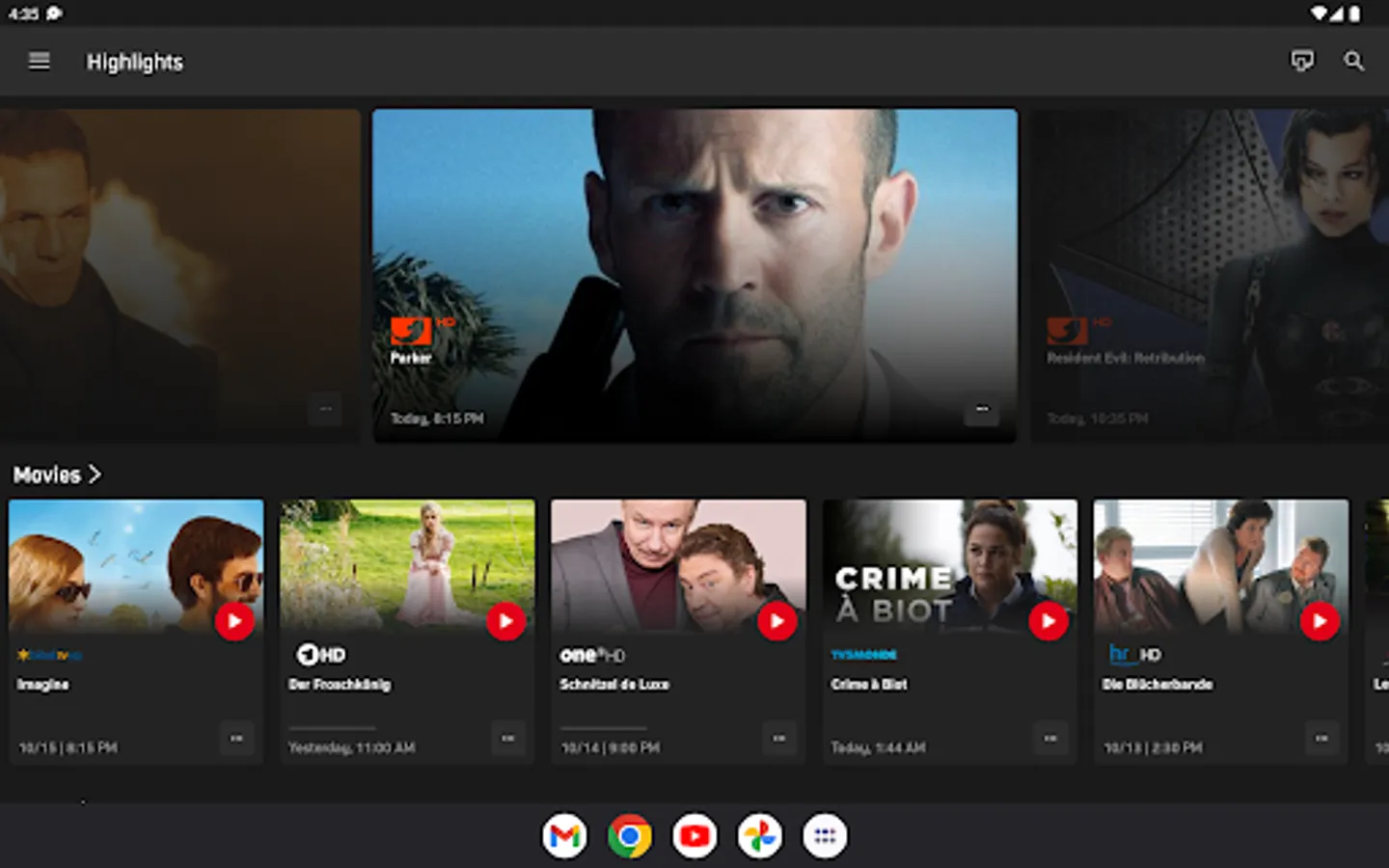The width and height of the screenshot is (1389, 868).
Task: Click the Schnitzel de Luxe title text
Action: [614, 684]
